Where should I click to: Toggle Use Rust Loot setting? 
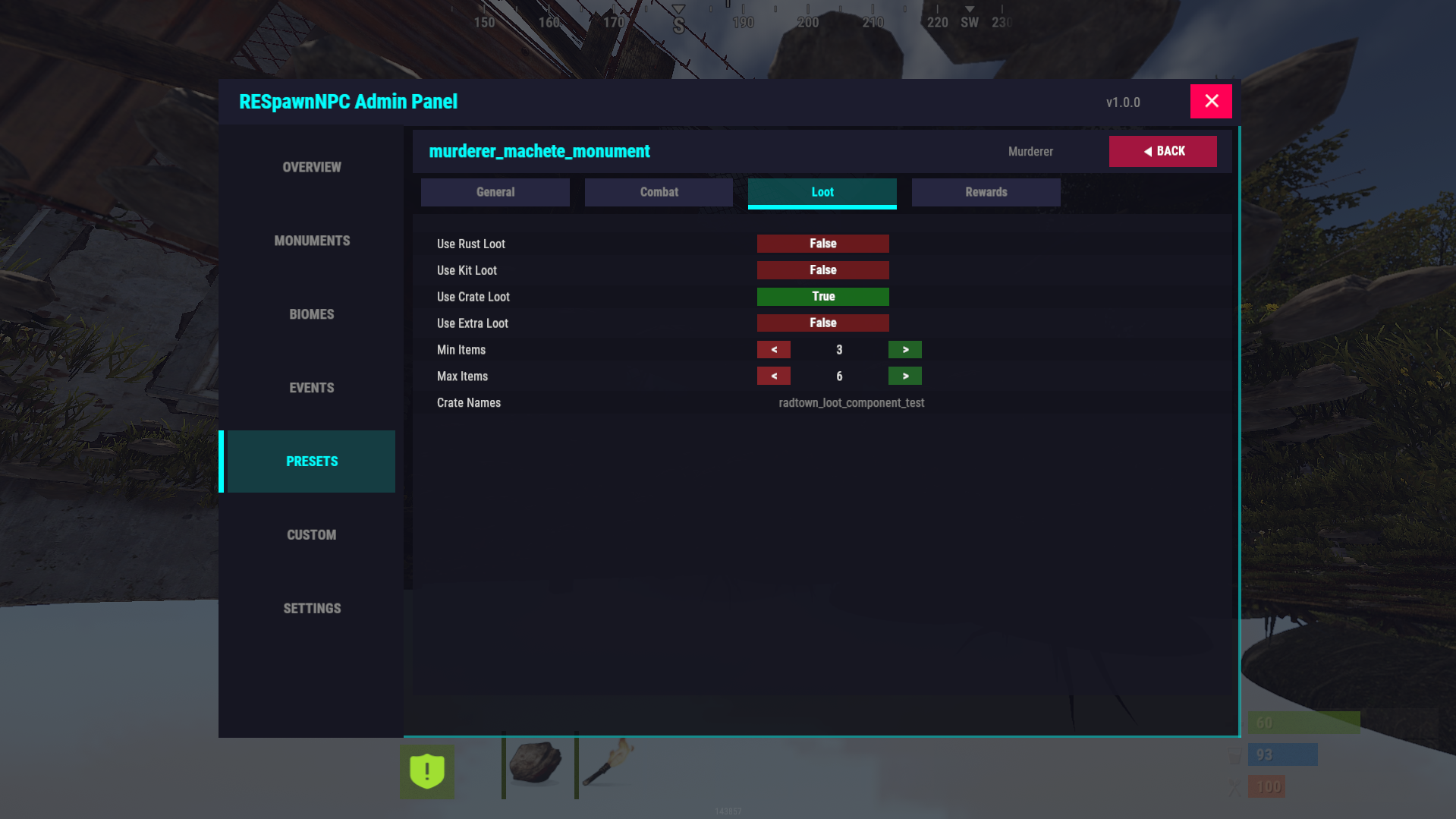pyautogui.click(x=822, y=244)
